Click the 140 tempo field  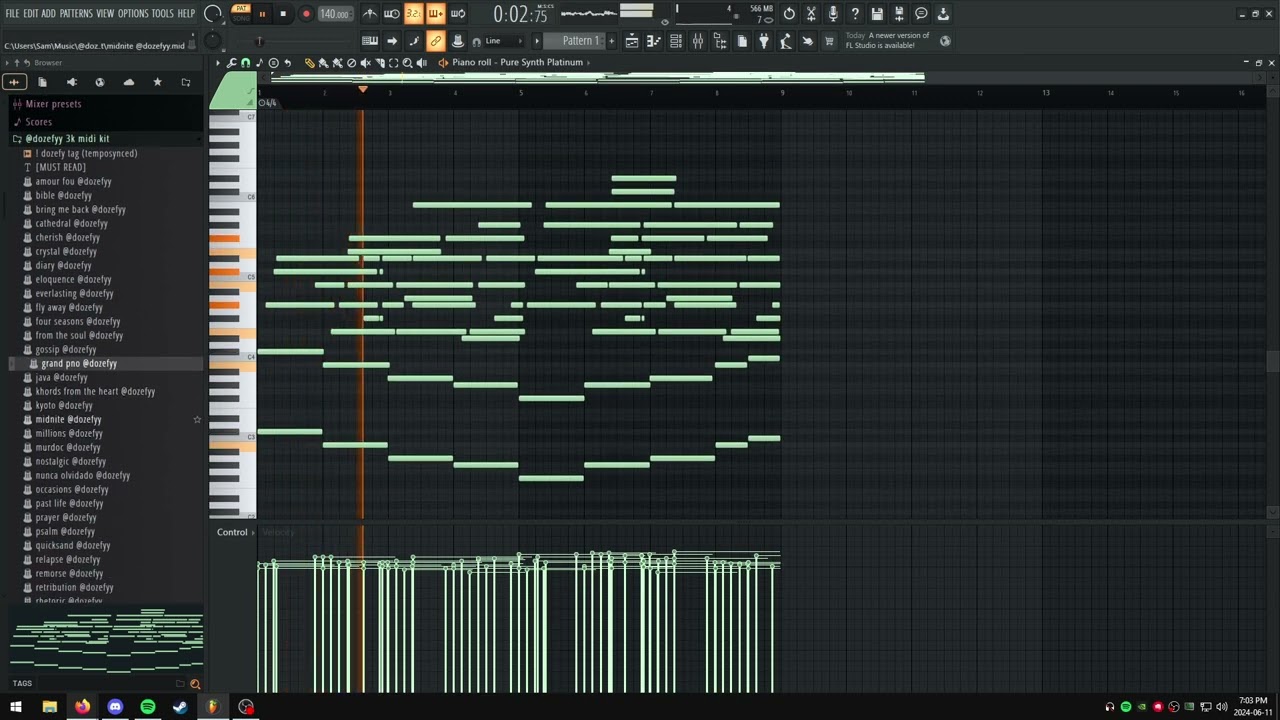point(335,14)
